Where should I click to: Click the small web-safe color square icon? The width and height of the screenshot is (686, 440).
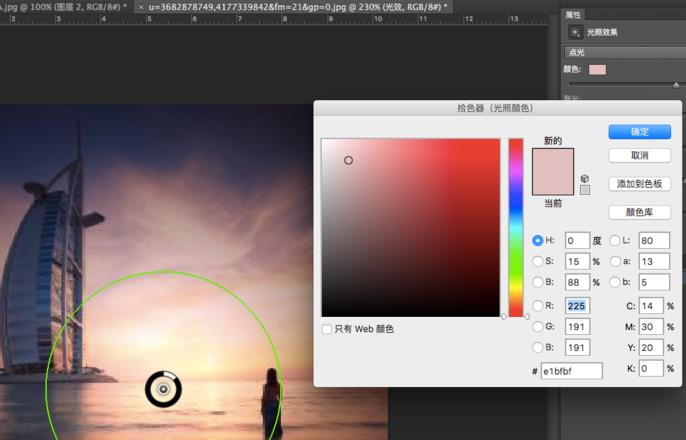[x=584, y=190]
